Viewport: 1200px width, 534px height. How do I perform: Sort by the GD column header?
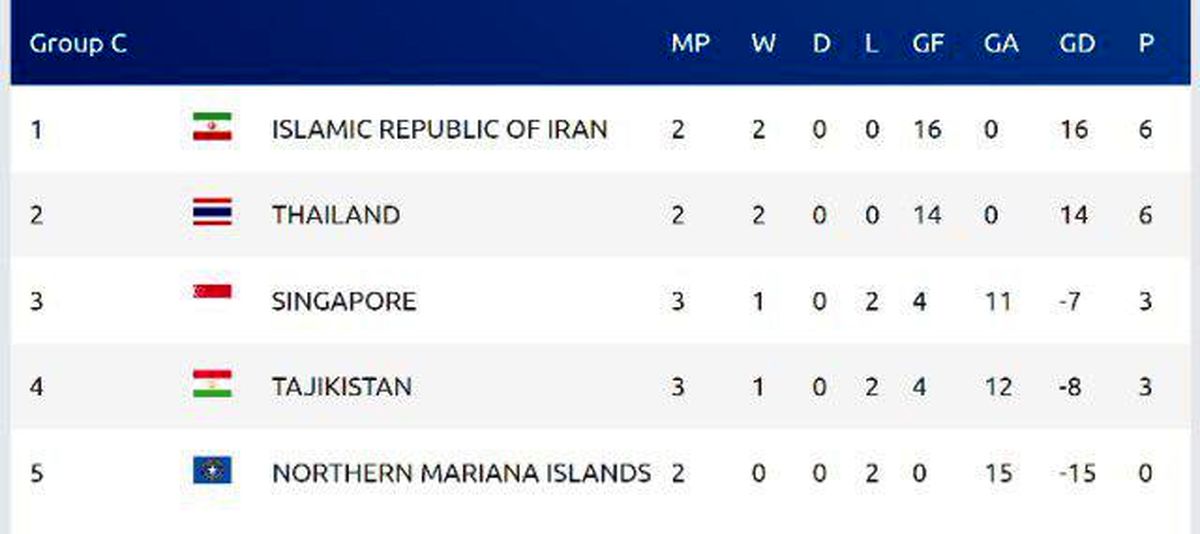[1077, 45]
